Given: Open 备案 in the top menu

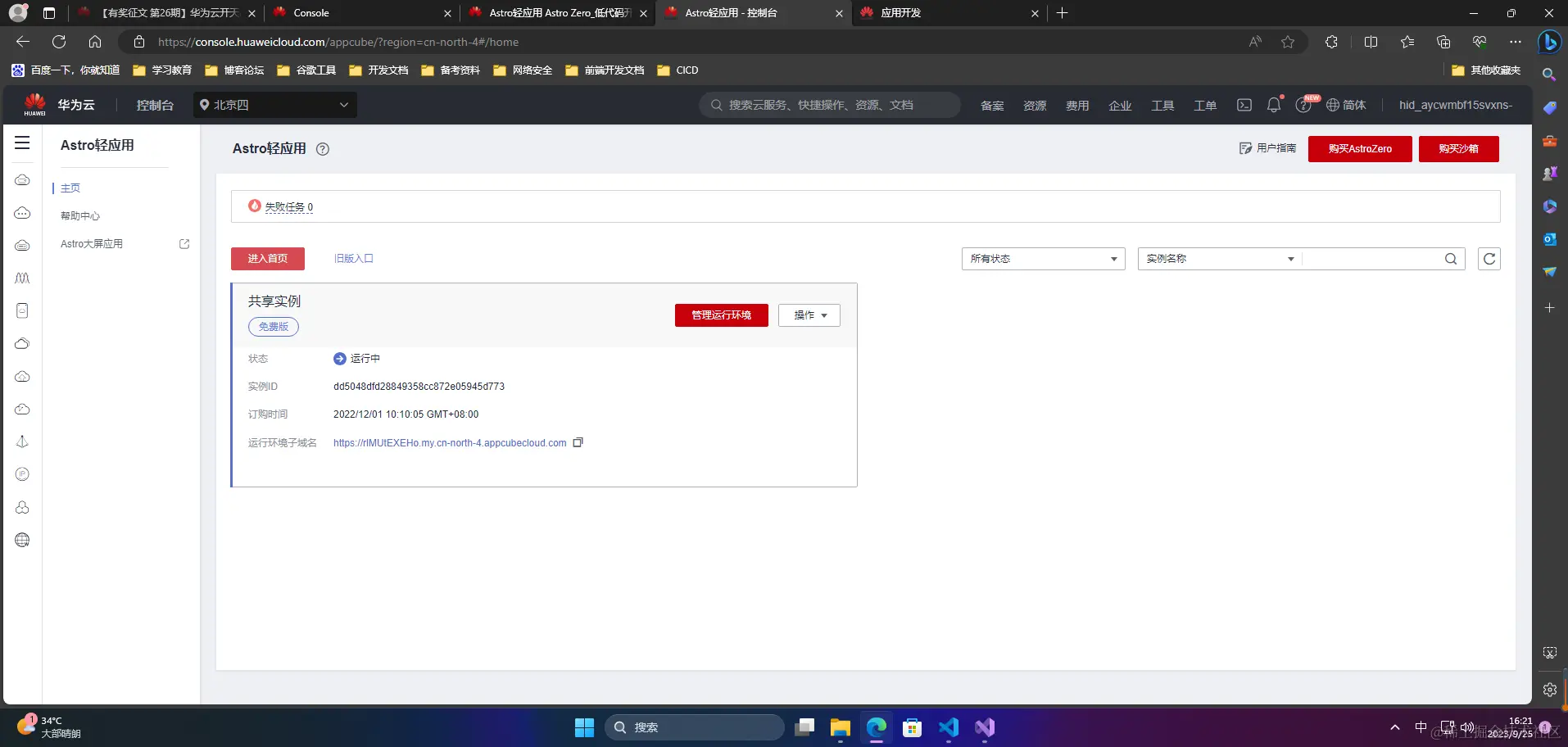Looking at the screenshot, I should click(x=992, y=106).
